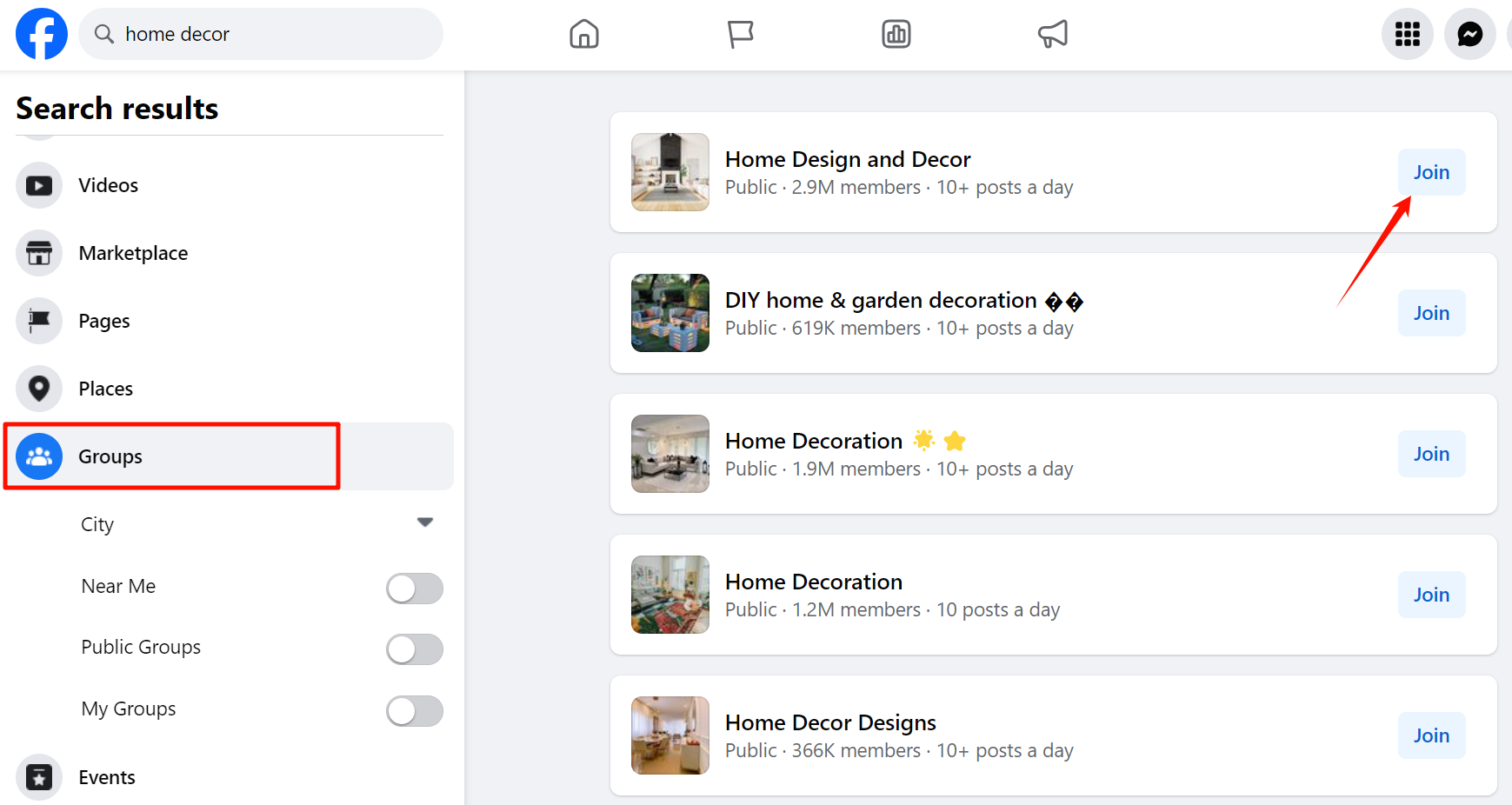Switch on the My Groups toggle
1512x805 pixels.
(414, 711)
